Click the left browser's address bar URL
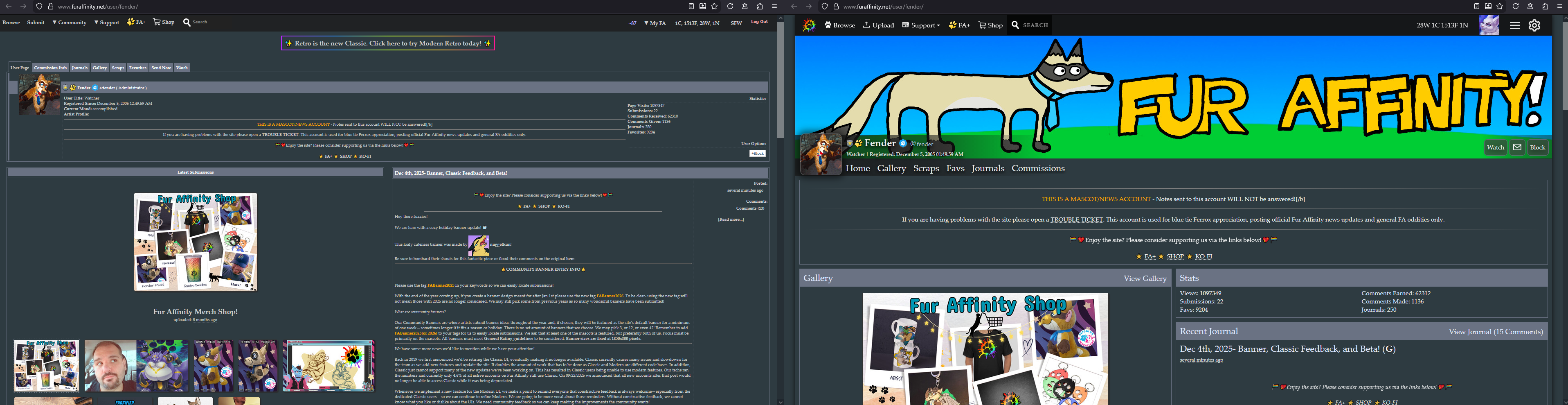 tap(98, 7)
